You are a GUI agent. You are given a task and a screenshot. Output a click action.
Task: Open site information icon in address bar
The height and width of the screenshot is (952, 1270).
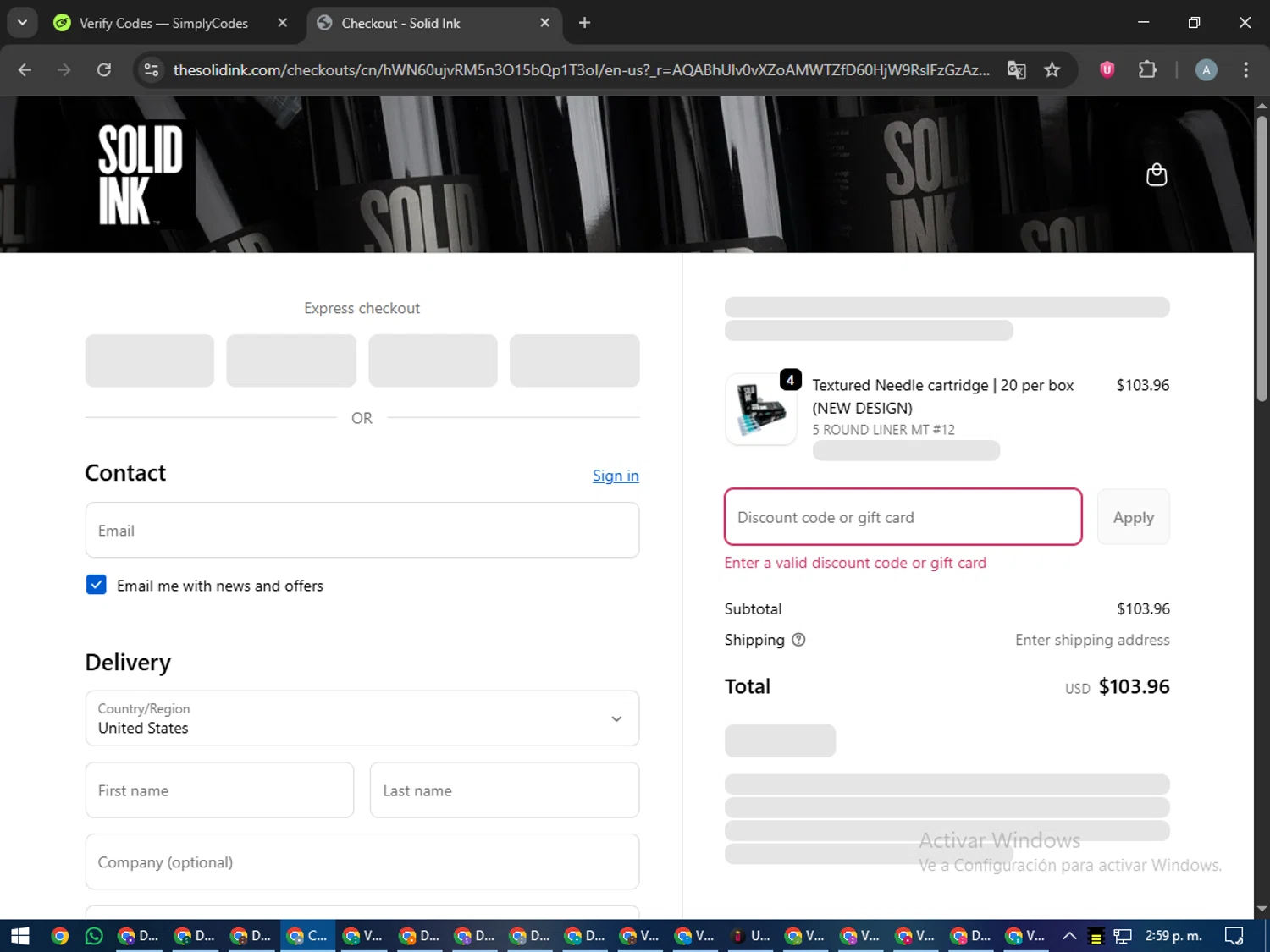[152, 69]
